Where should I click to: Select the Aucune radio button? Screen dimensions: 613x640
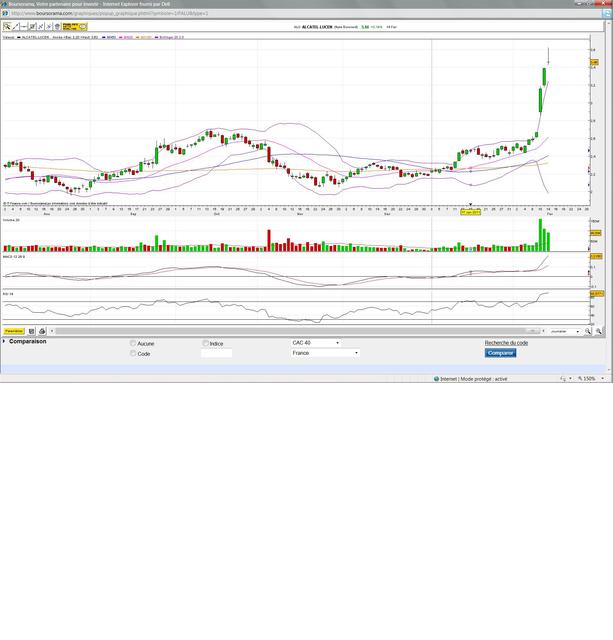point(133,343)
